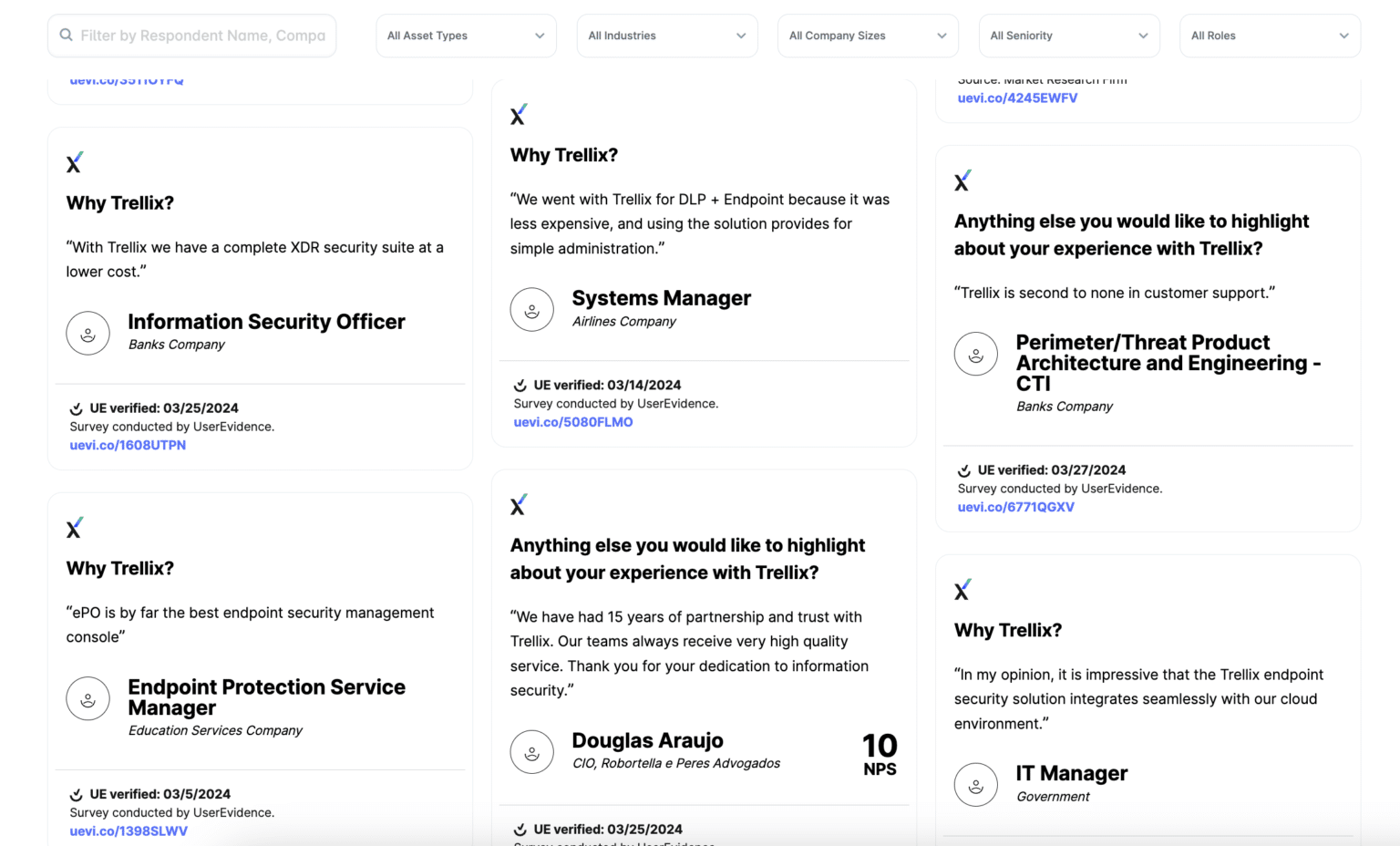Click the 10 NPS score badge
The height and width of the screenshot is (846, 1400).
880,754
